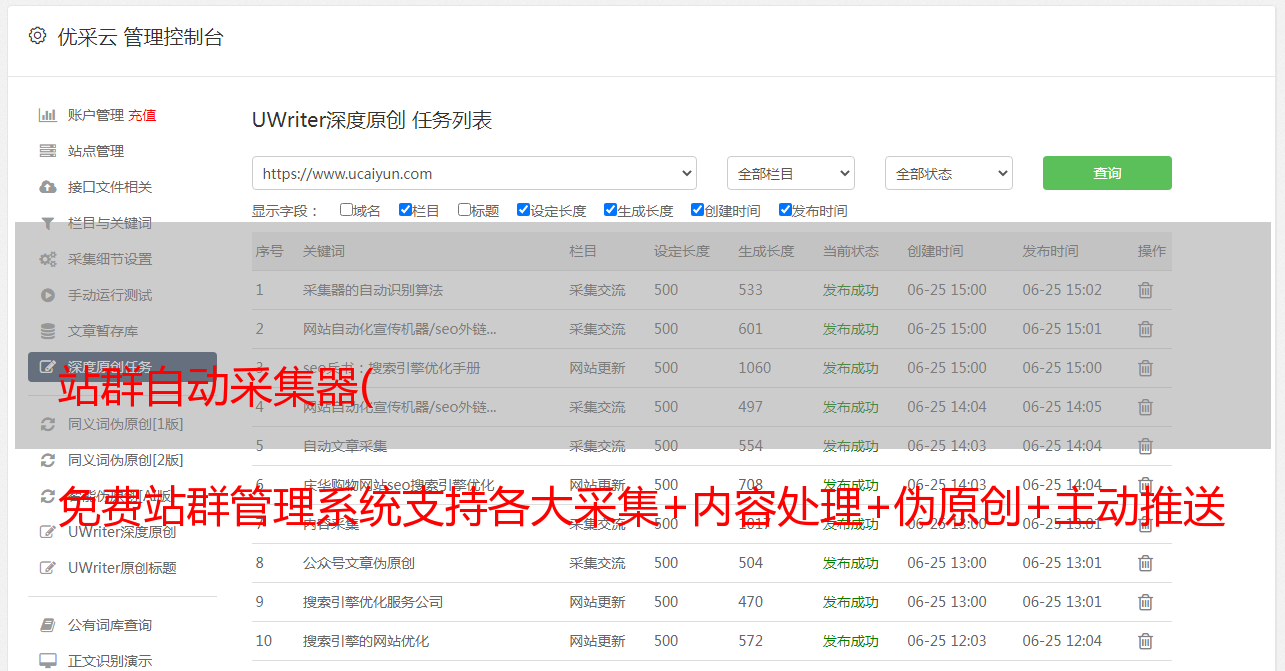Screen dimensions: 1285x671
Task: Click the play icon beside 手动运行测试
Action: pyautogui.click(x=47, y=295)
